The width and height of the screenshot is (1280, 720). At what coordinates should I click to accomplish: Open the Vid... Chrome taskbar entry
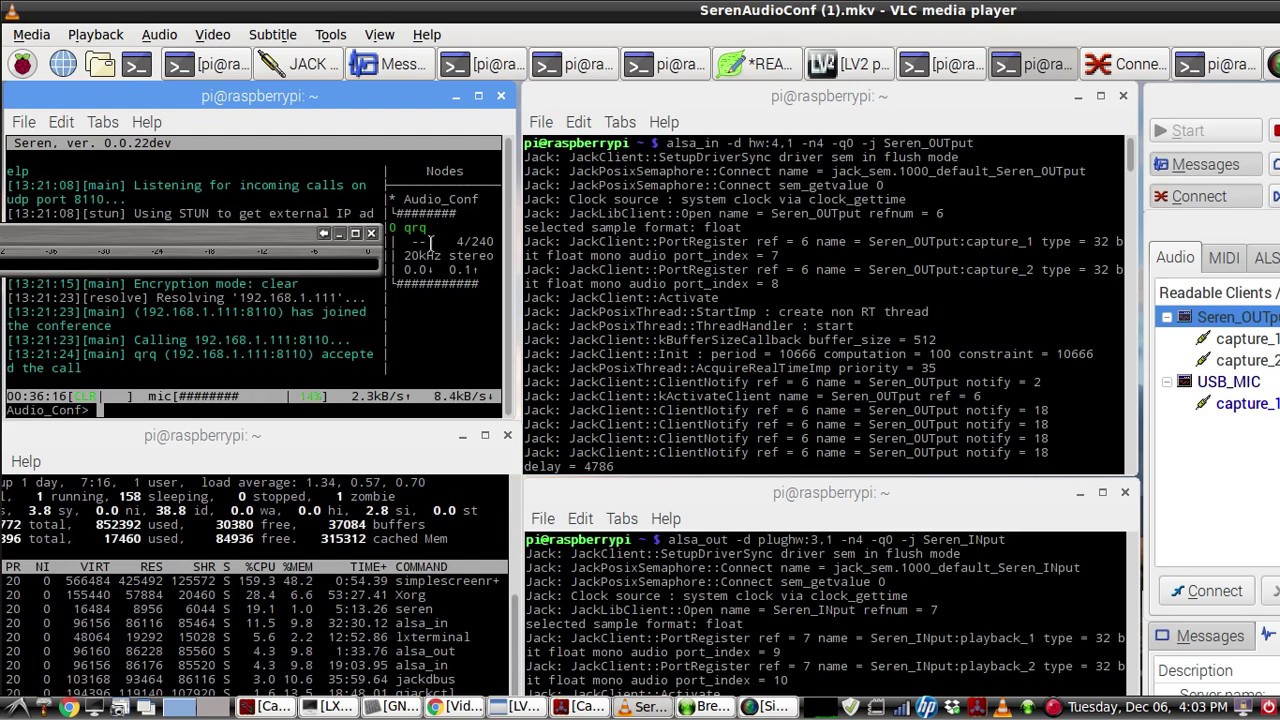[454, 707]
